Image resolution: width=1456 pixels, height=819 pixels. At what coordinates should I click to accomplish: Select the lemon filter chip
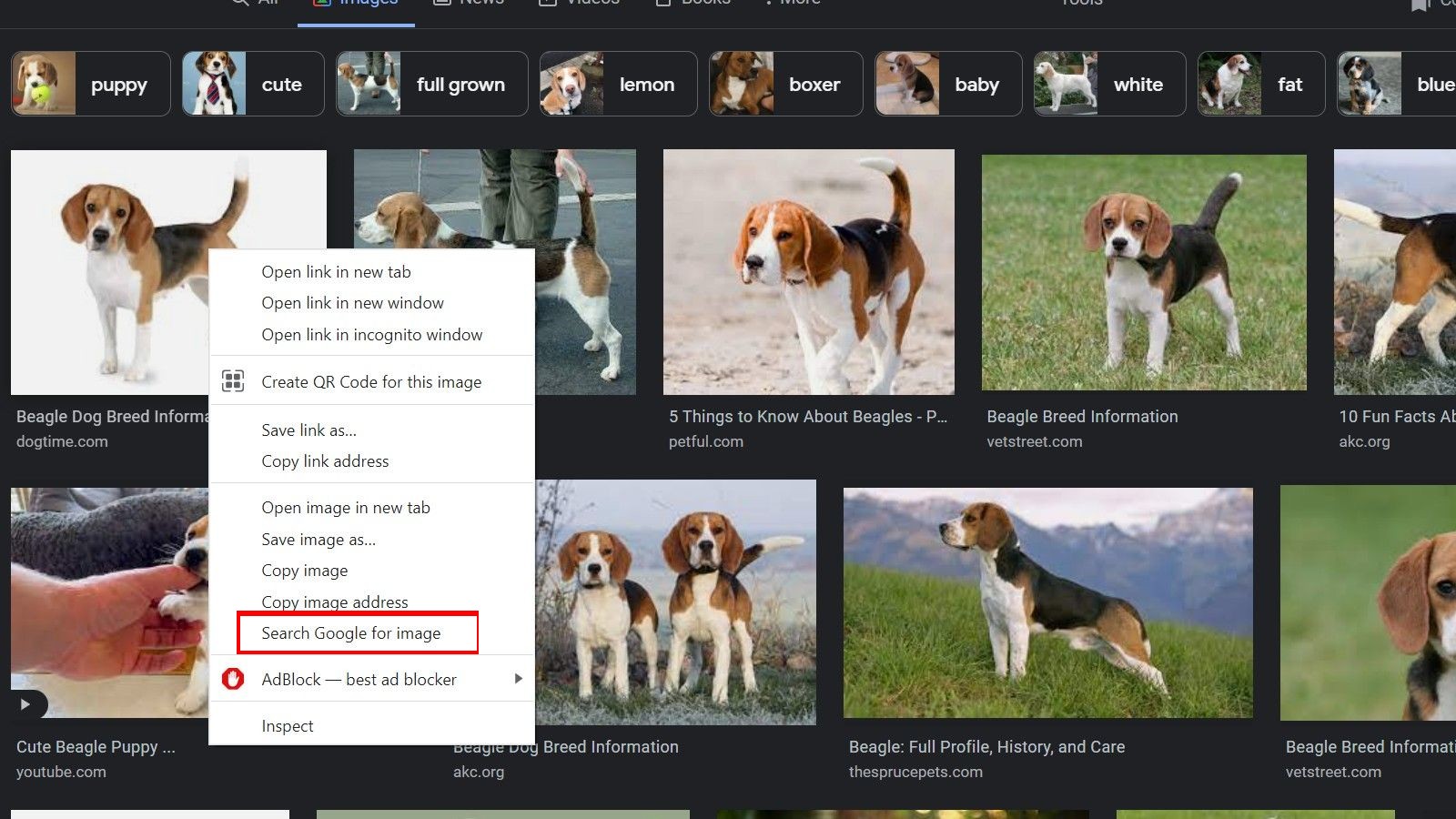pos(619,84)
